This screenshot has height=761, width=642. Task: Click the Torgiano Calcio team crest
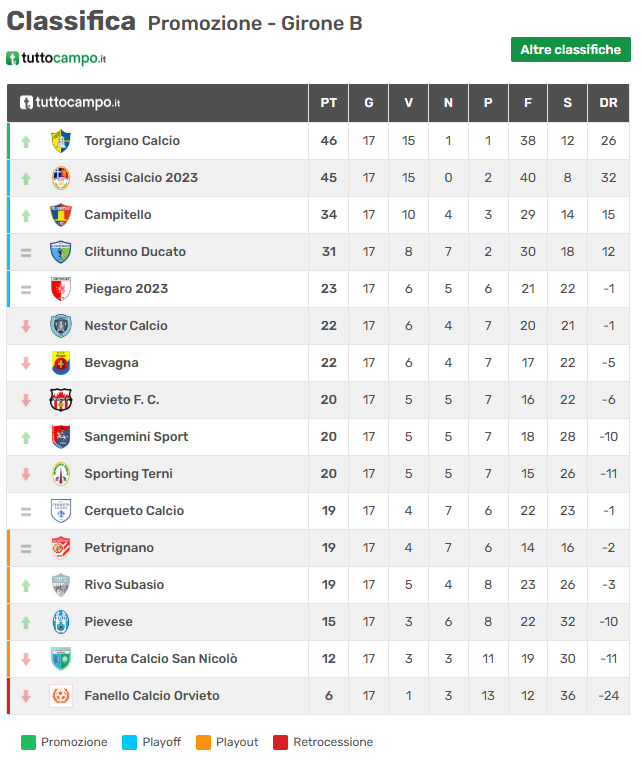point(61,141)
